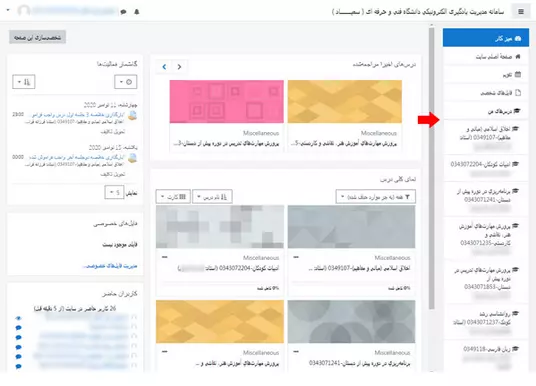
Task: Expand the user menu arrow in header
Action: (x=8, y=10)
